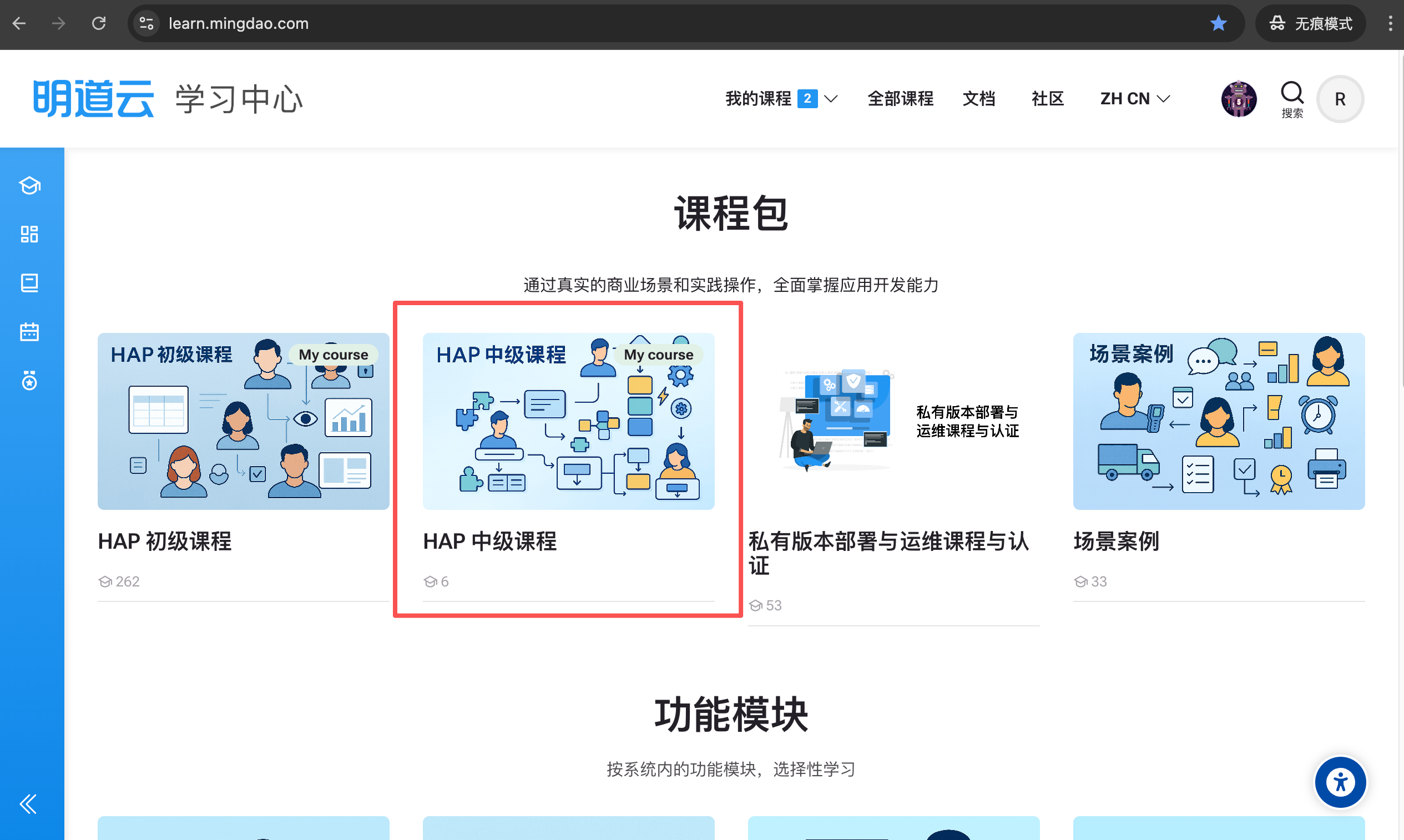The image size is (1404, 840).
Task: Reload the page
Action: (99, 23)
